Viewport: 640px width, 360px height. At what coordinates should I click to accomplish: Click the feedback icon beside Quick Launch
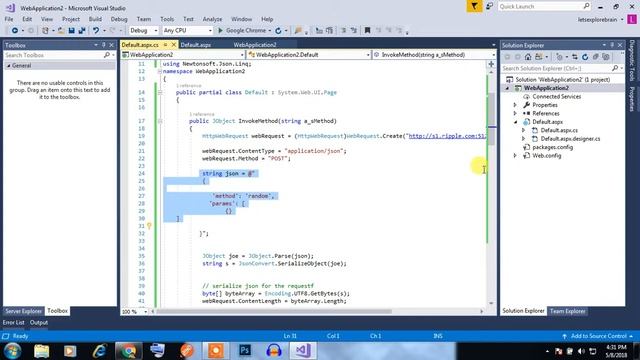point(489,6)
